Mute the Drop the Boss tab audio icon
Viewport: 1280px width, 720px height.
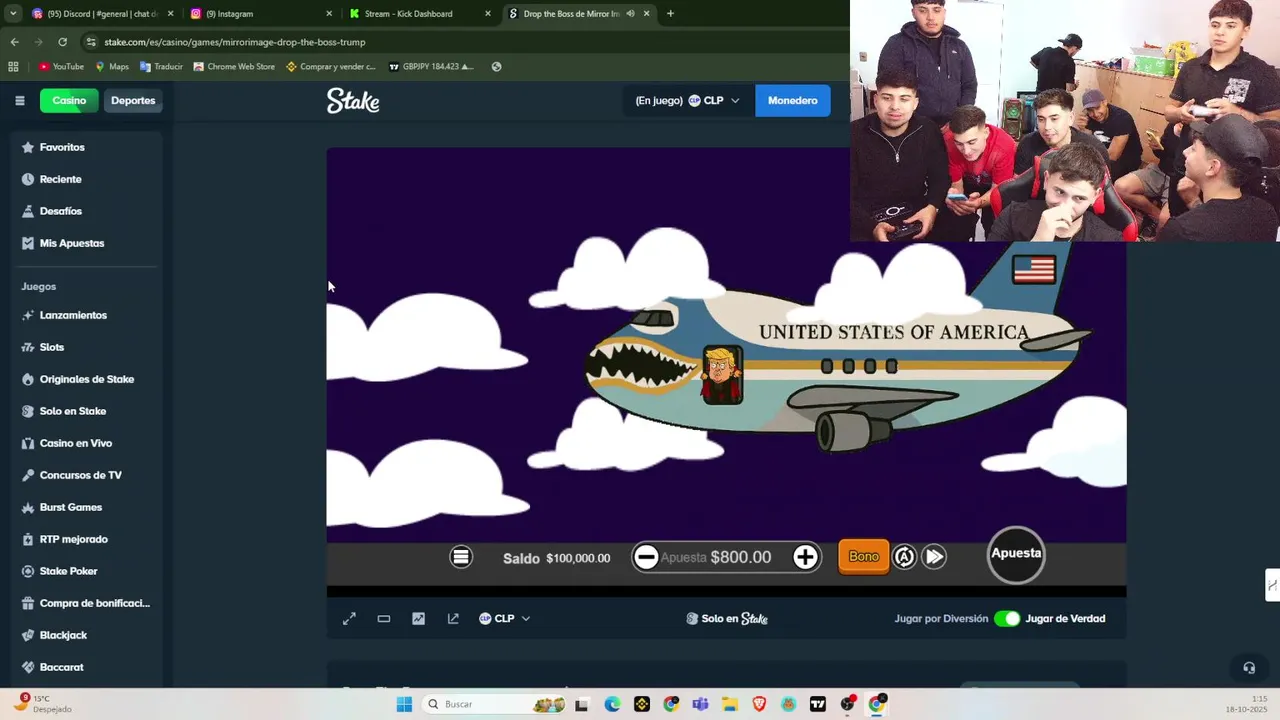[x=630, y=14]
